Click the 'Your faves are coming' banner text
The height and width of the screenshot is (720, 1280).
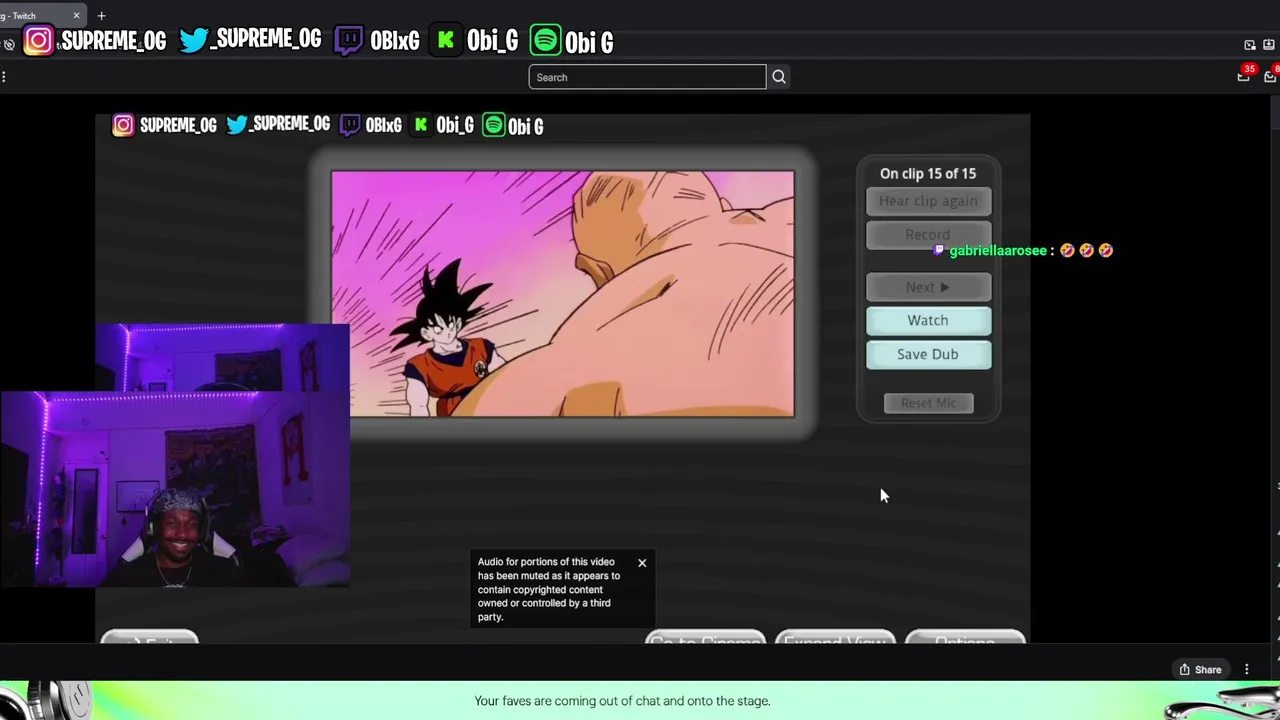coord(622,701)
